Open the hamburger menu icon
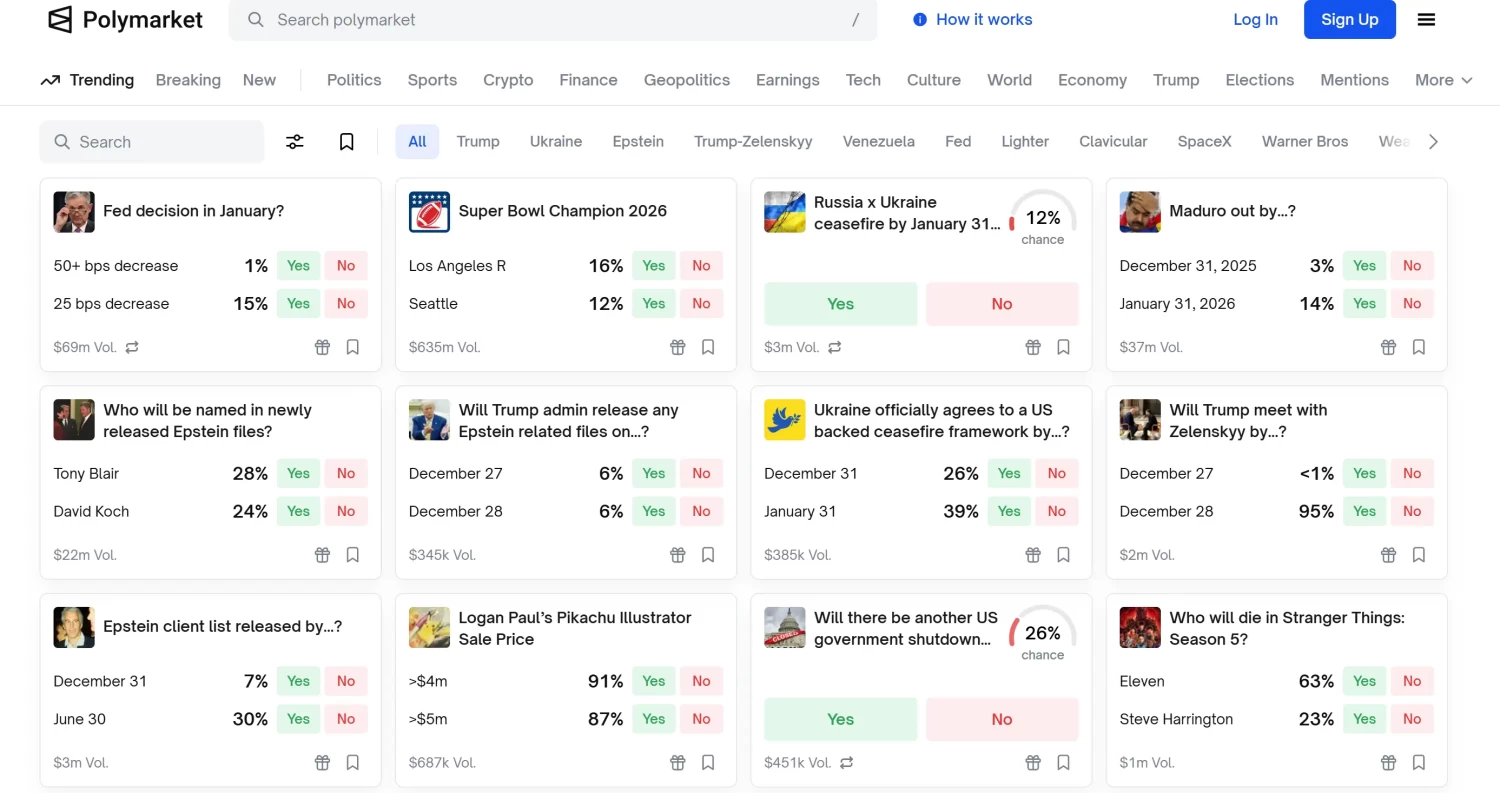 click(1427, 19)
